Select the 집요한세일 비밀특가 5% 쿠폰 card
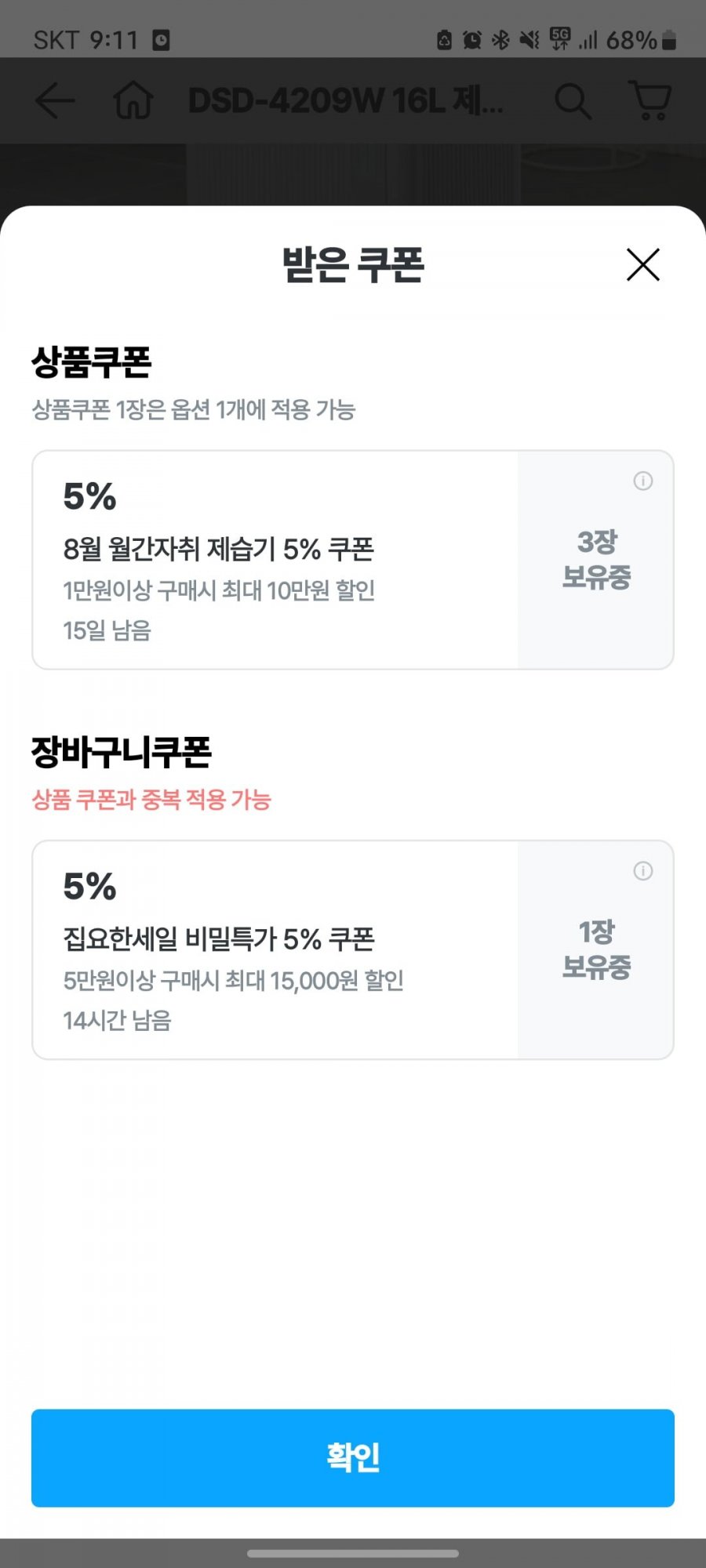This screenshot has width=706, height=1568. 353,949
